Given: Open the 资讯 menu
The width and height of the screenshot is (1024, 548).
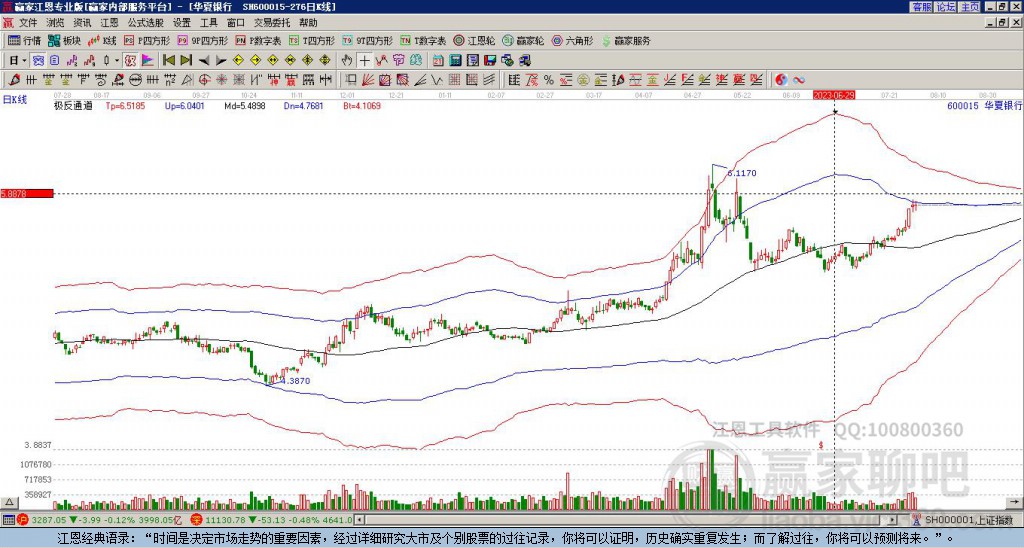Looking at the screenshot, I should (x=82, y=23).
